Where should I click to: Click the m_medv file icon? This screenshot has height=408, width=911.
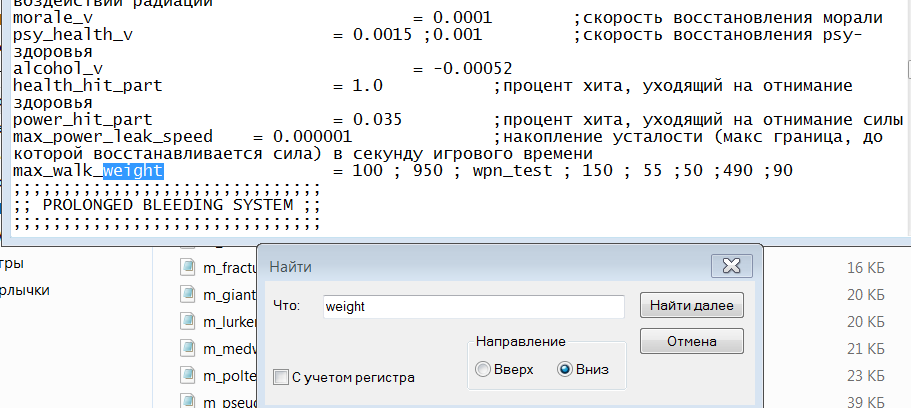[x=188, y=349]
